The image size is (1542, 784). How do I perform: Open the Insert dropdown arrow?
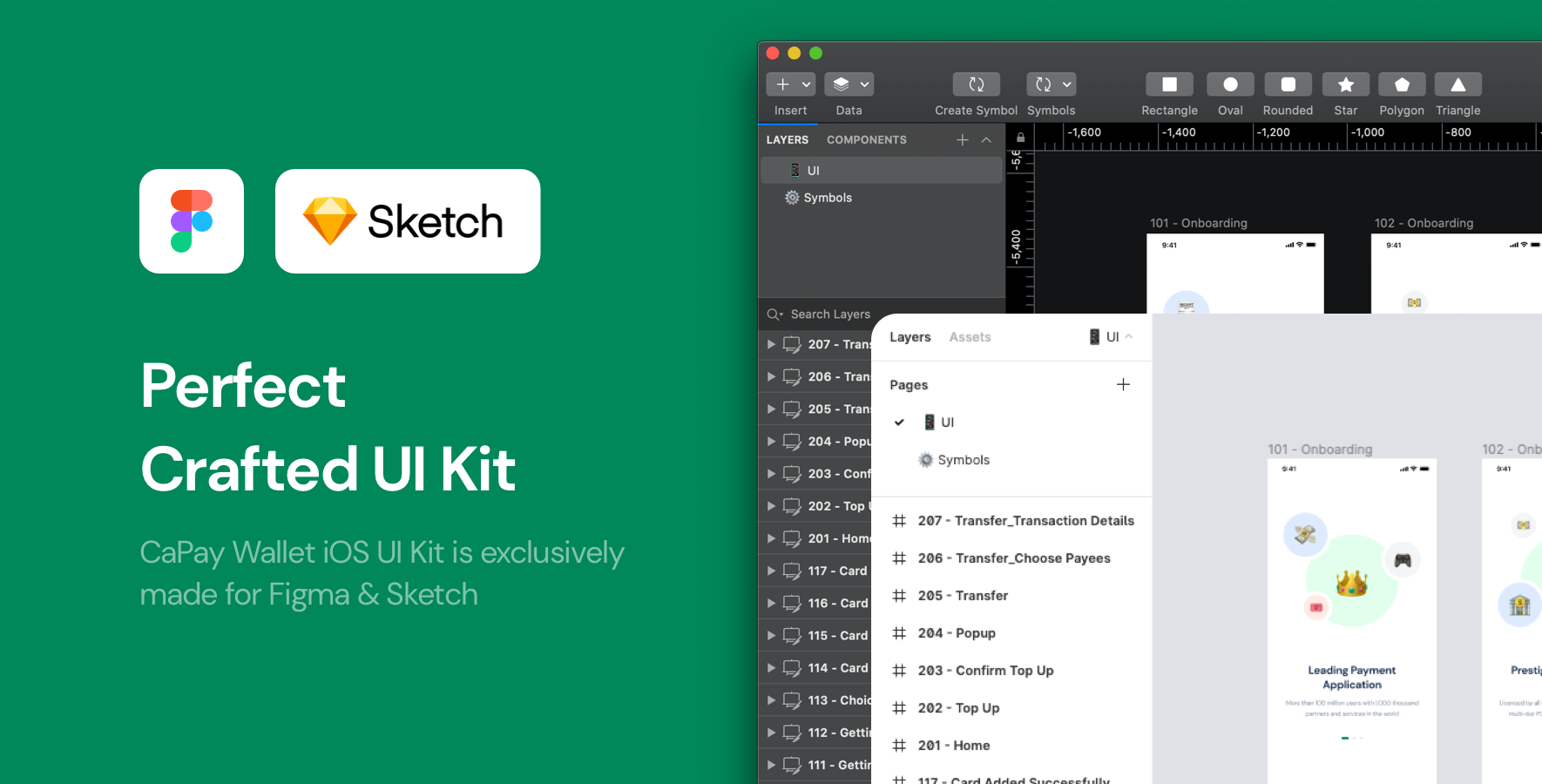pyautogui.click(x=807, y=84)
